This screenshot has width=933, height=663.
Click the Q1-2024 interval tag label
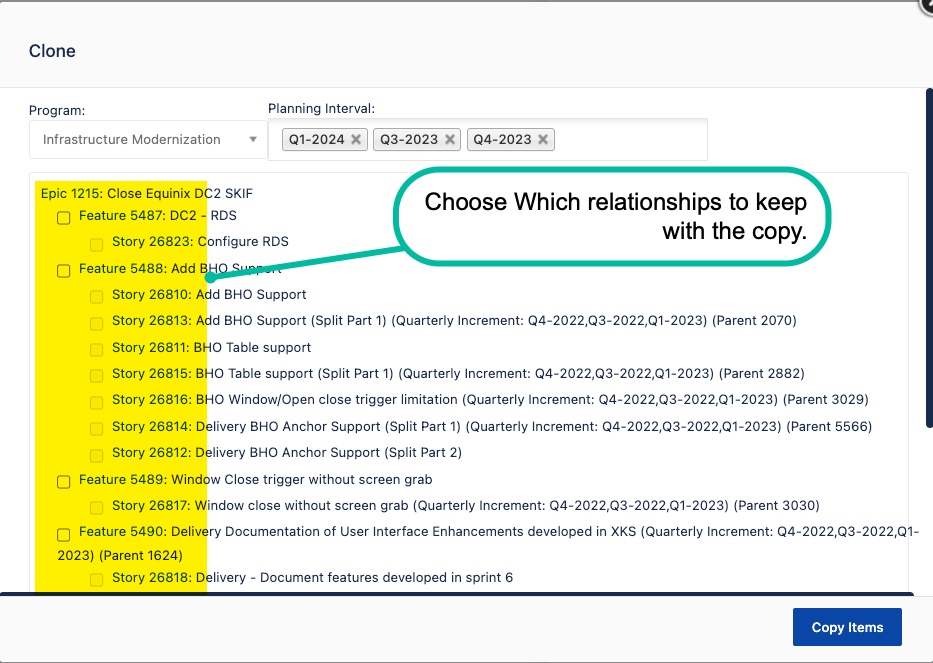click(x=317, y=139)
